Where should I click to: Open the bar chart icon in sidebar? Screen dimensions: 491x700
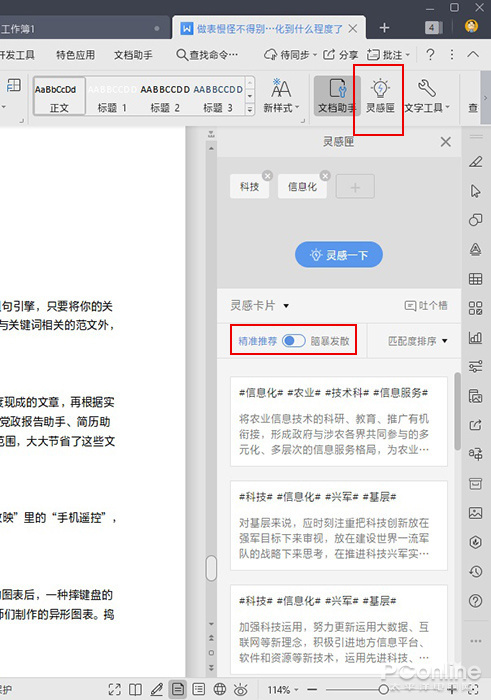[475, 338]
